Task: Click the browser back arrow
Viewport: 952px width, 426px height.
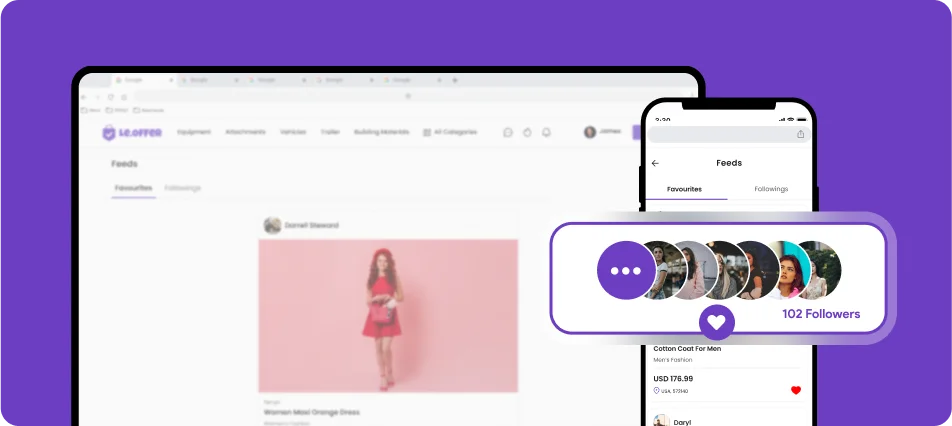Action: (84, 97)
